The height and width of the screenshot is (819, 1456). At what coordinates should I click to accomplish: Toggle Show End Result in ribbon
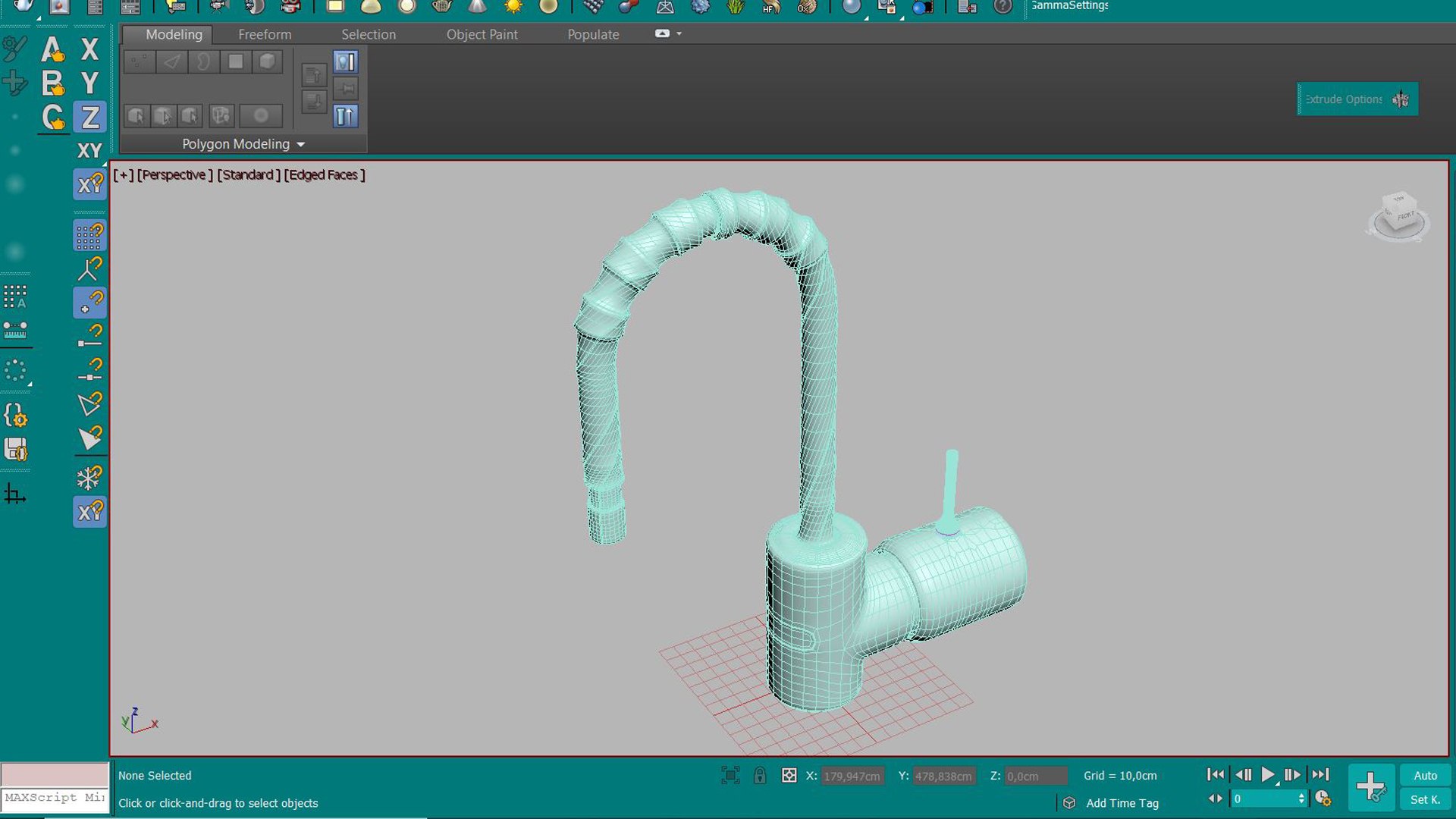[345, 116]
